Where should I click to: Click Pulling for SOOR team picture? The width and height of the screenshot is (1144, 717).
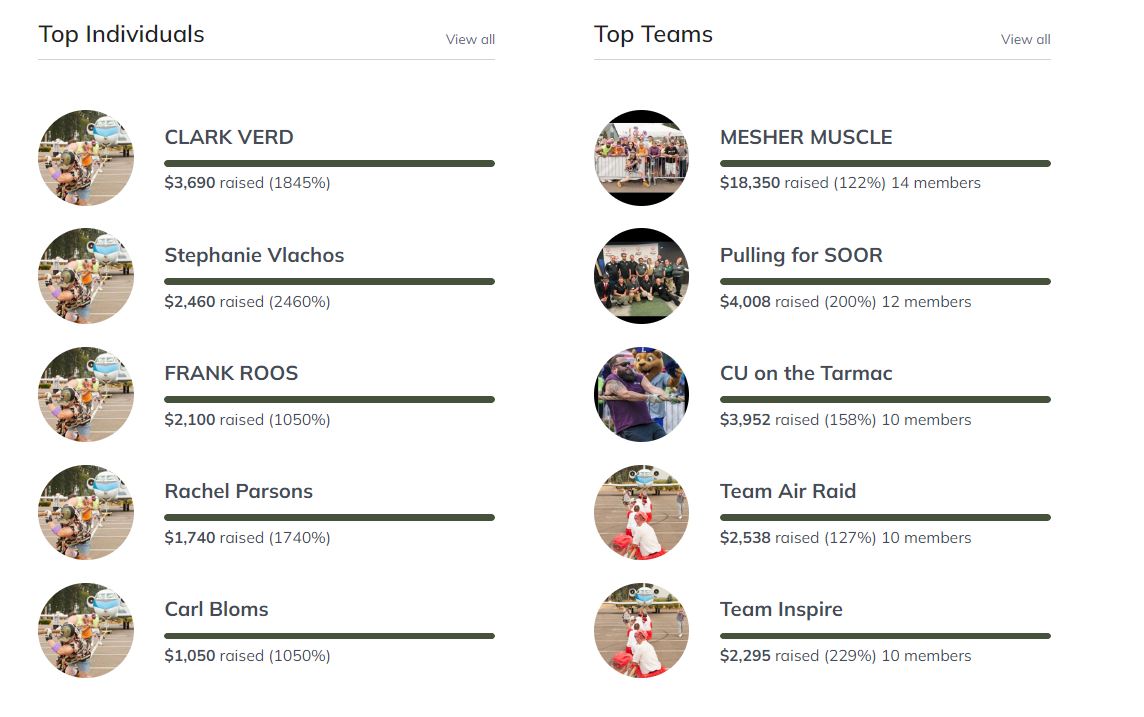pos(641,276)
